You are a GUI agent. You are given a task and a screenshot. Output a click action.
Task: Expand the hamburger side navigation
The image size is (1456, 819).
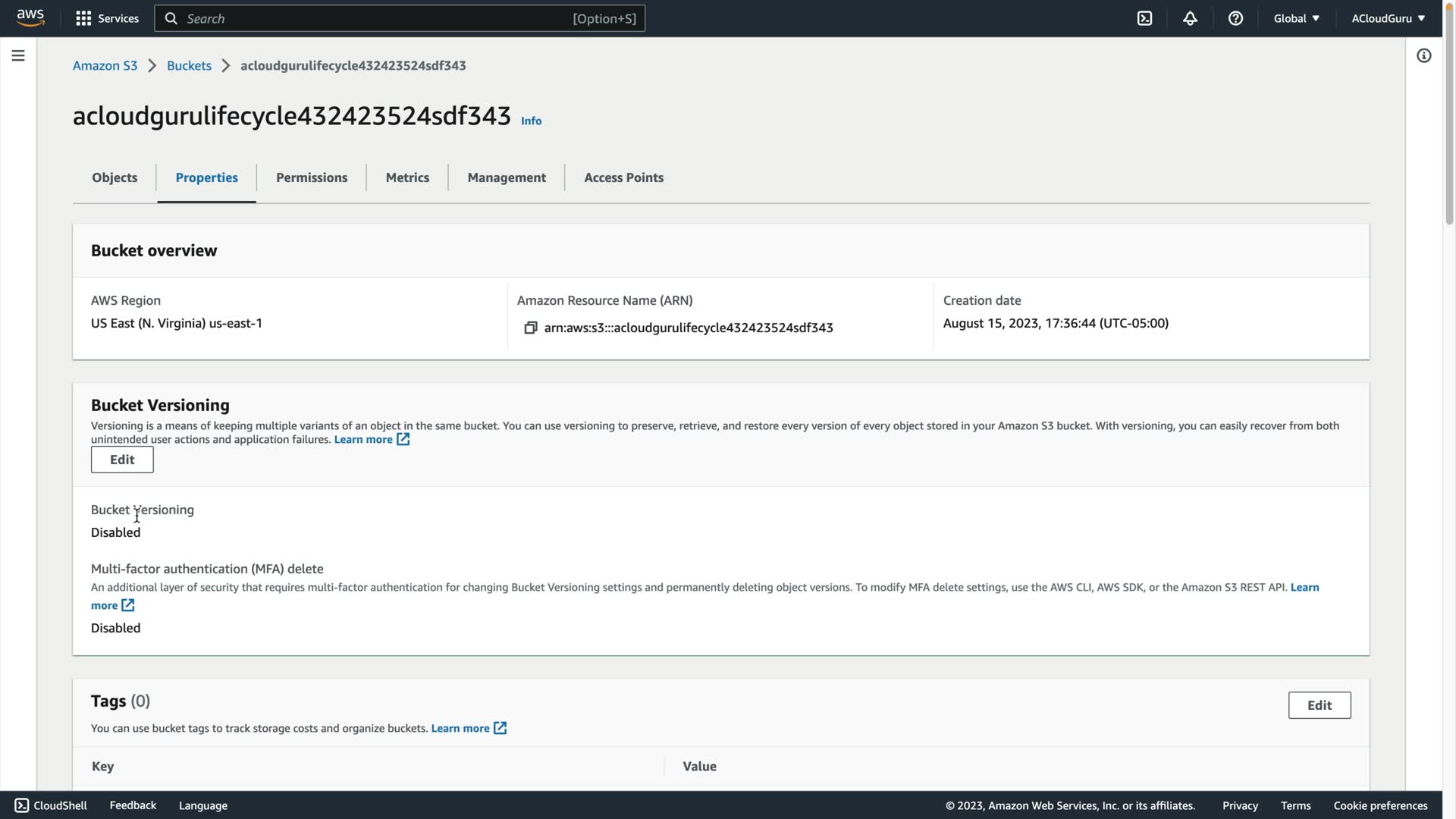click(x=18, y=55)
